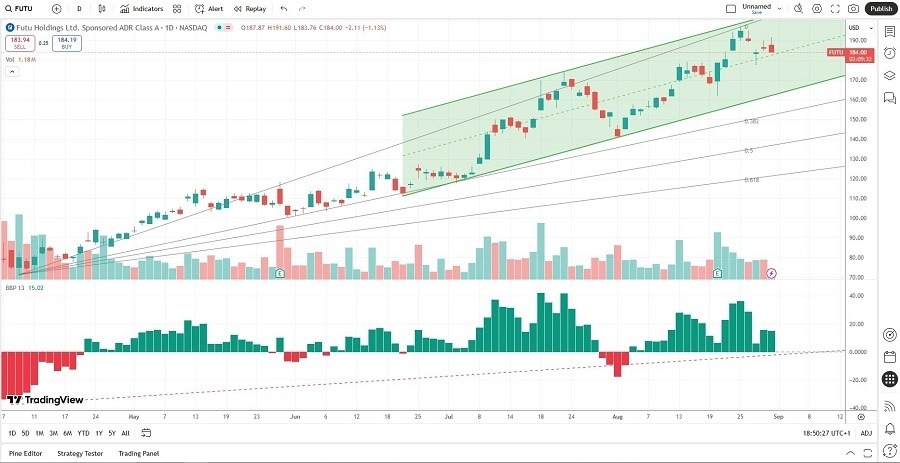Switch to the Strategy Tester tab
Screen dimensions: 900x463
[80, 453]
